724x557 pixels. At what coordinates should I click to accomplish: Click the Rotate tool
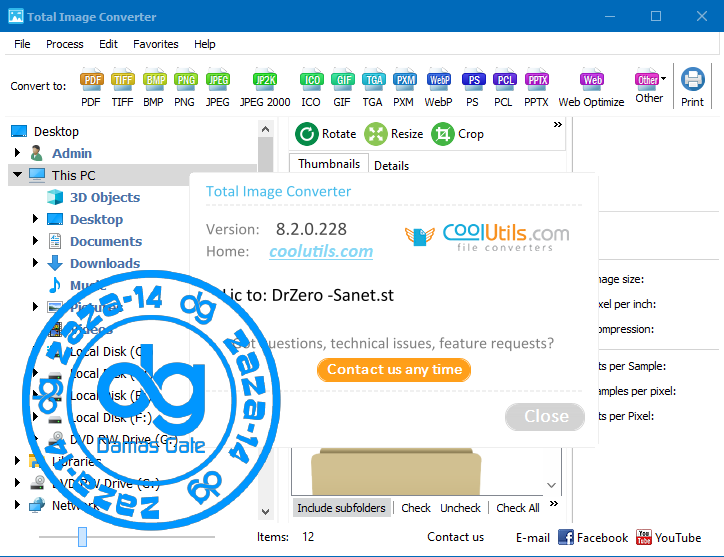point(326,134)
